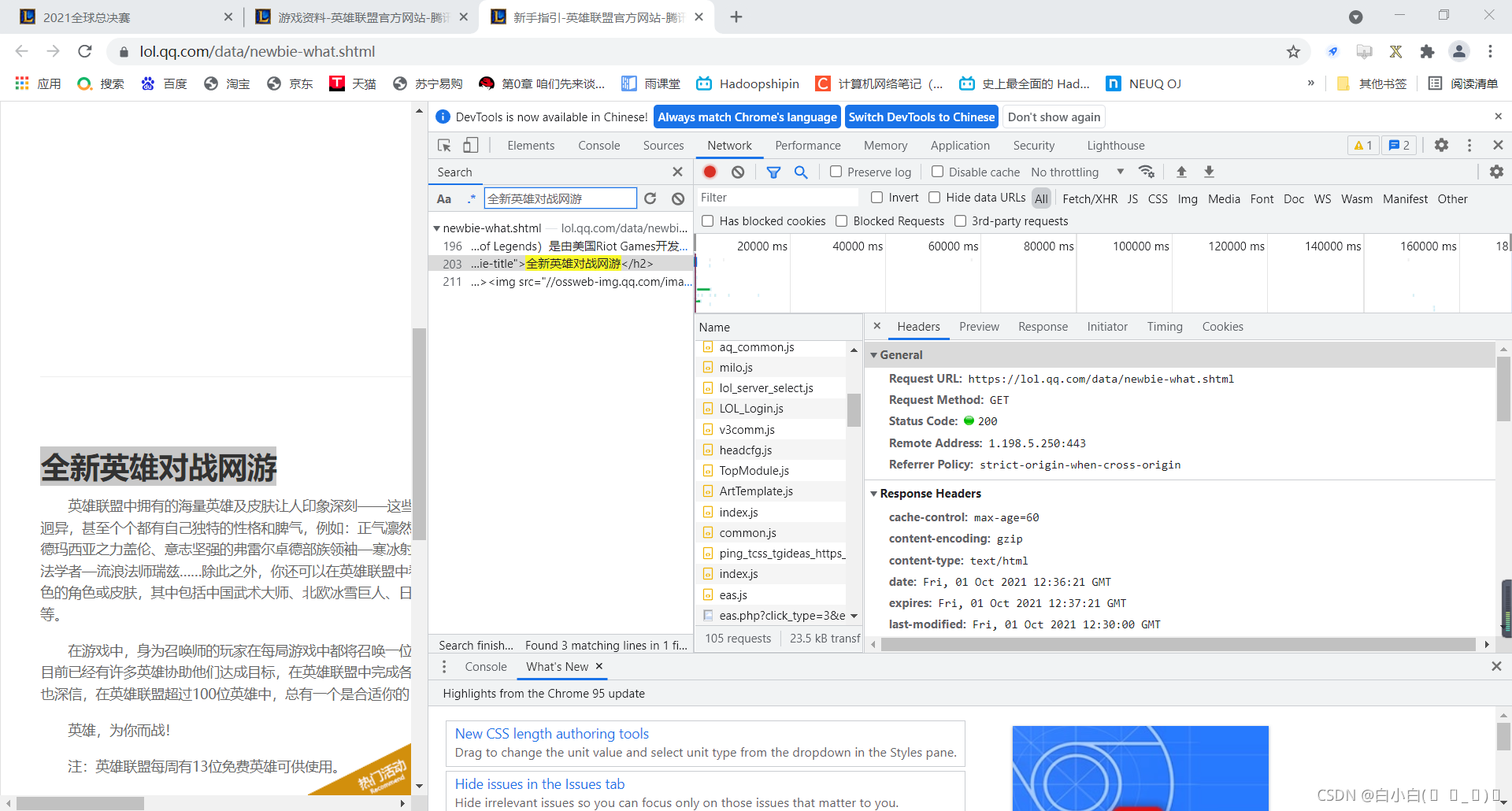
Task: Switch to the Elements tab
Action: 531,146
